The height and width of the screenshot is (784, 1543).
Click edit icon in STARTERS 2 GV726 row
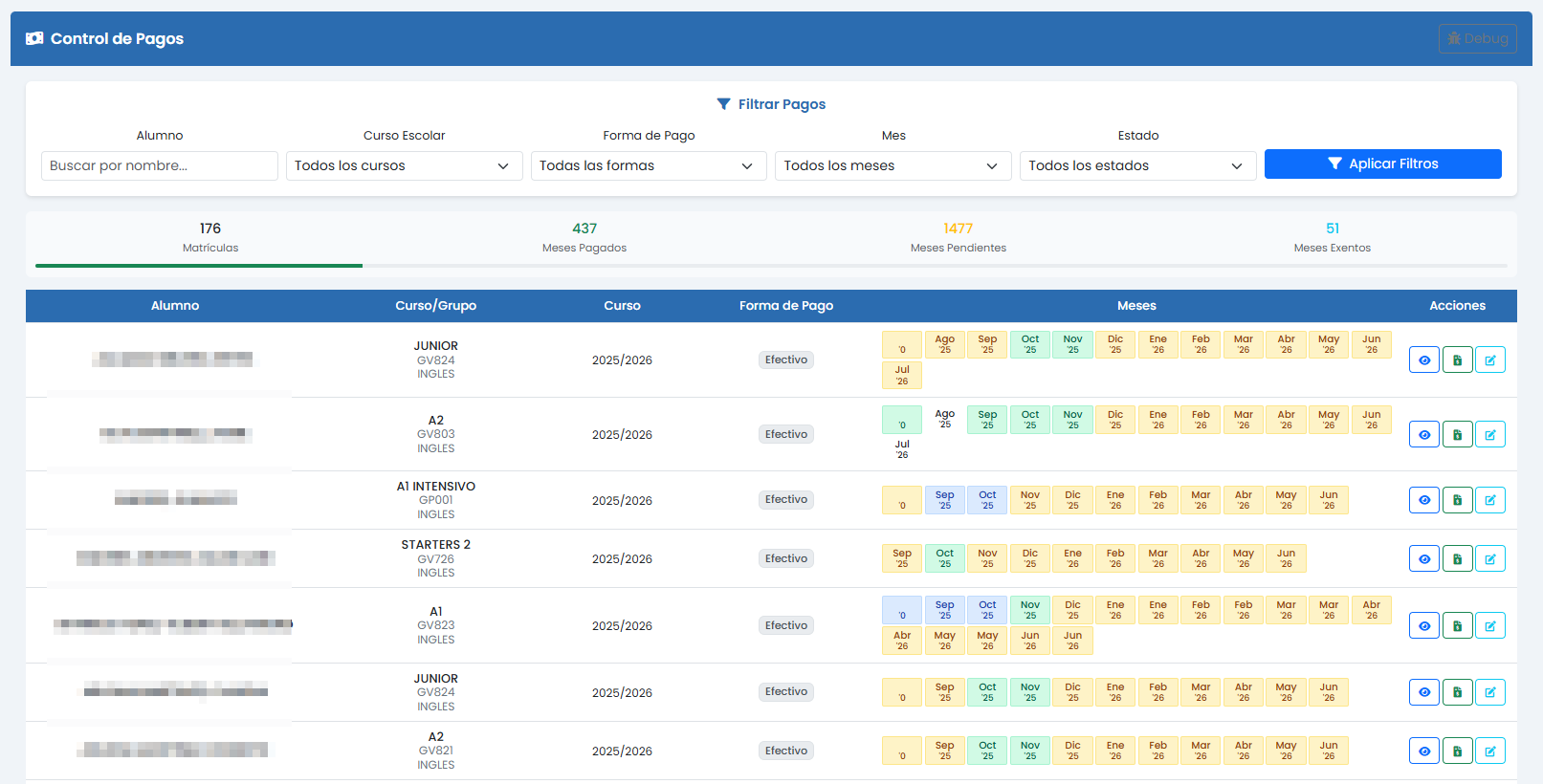(x=1489, y=559)
